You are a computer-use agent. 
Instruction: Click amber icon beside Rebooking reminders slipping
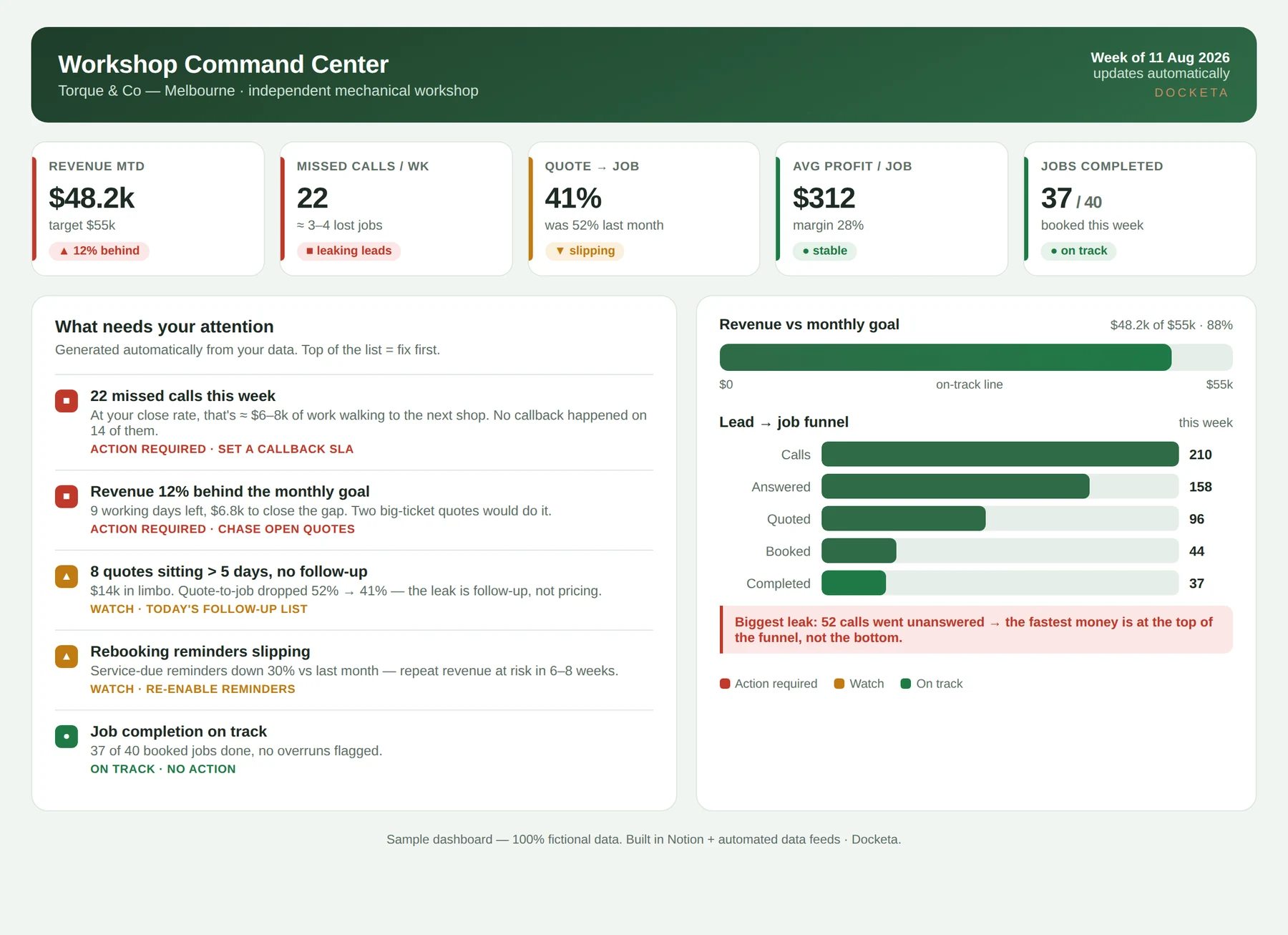(x=67, y=657)
